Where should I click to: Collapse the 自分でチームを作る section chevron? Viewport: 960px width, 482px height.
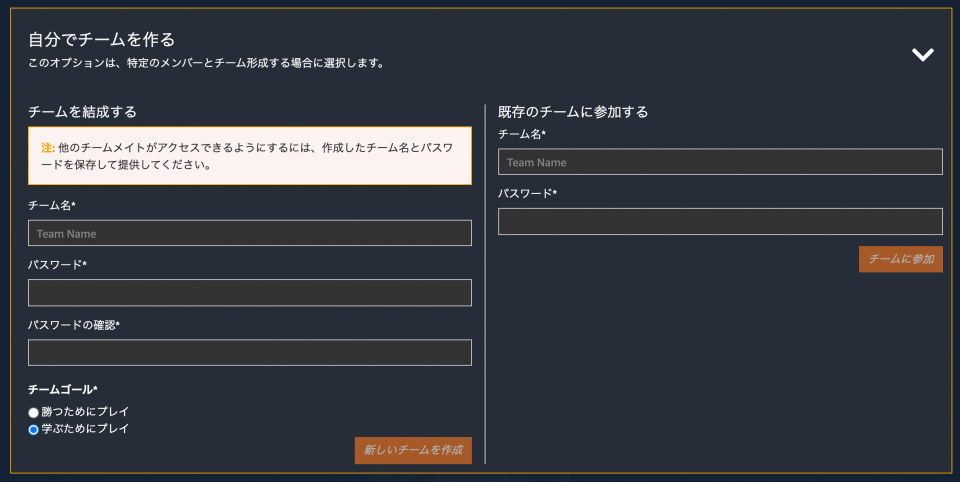click(922, 55)
